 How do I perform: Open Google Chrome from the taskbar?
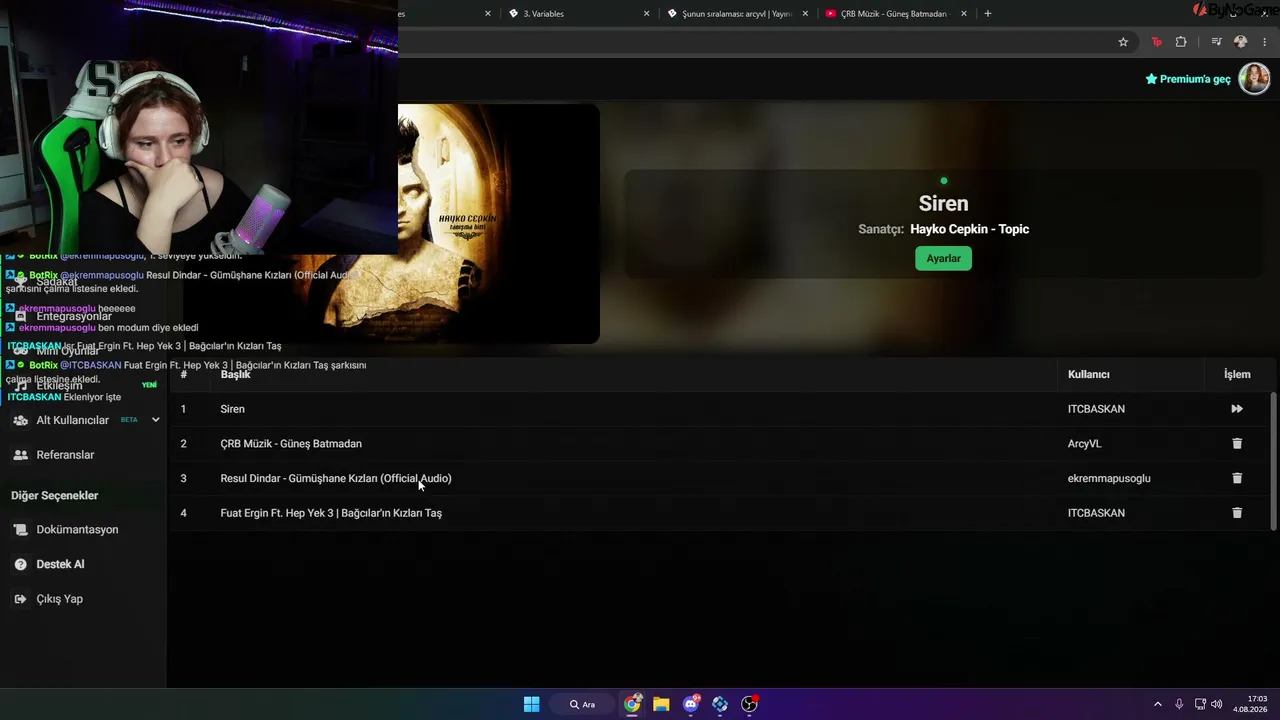point(632,704)
